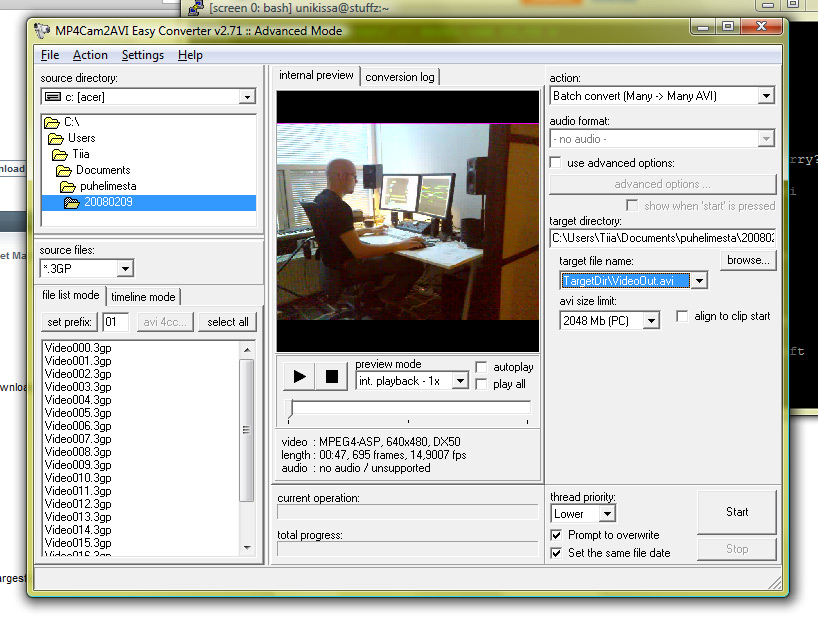Click the browse... button
The width and height of the screenshot is (818, 622).
click(748, 260)
